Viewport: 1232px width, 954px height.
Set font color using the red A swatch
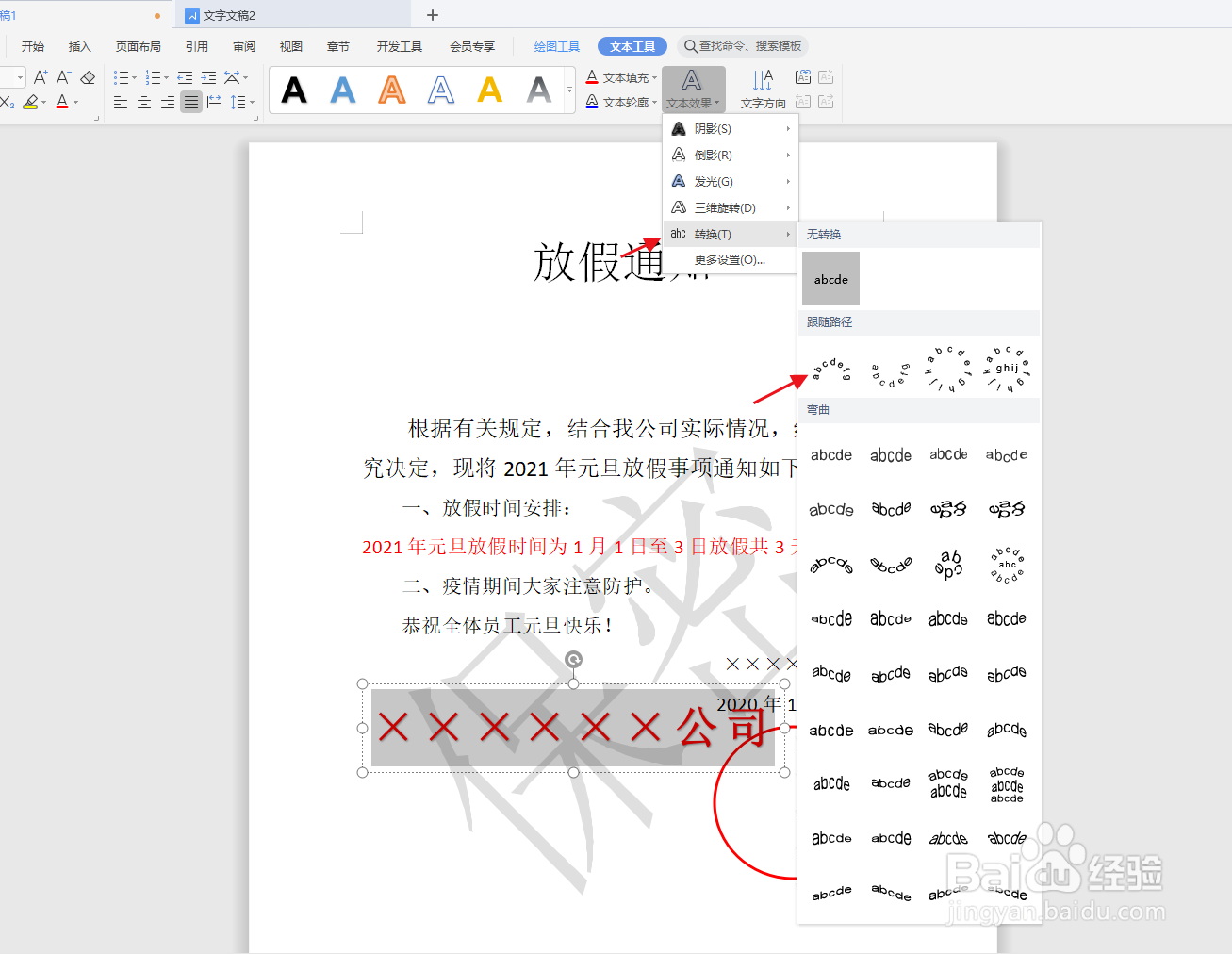click(61, 102)
